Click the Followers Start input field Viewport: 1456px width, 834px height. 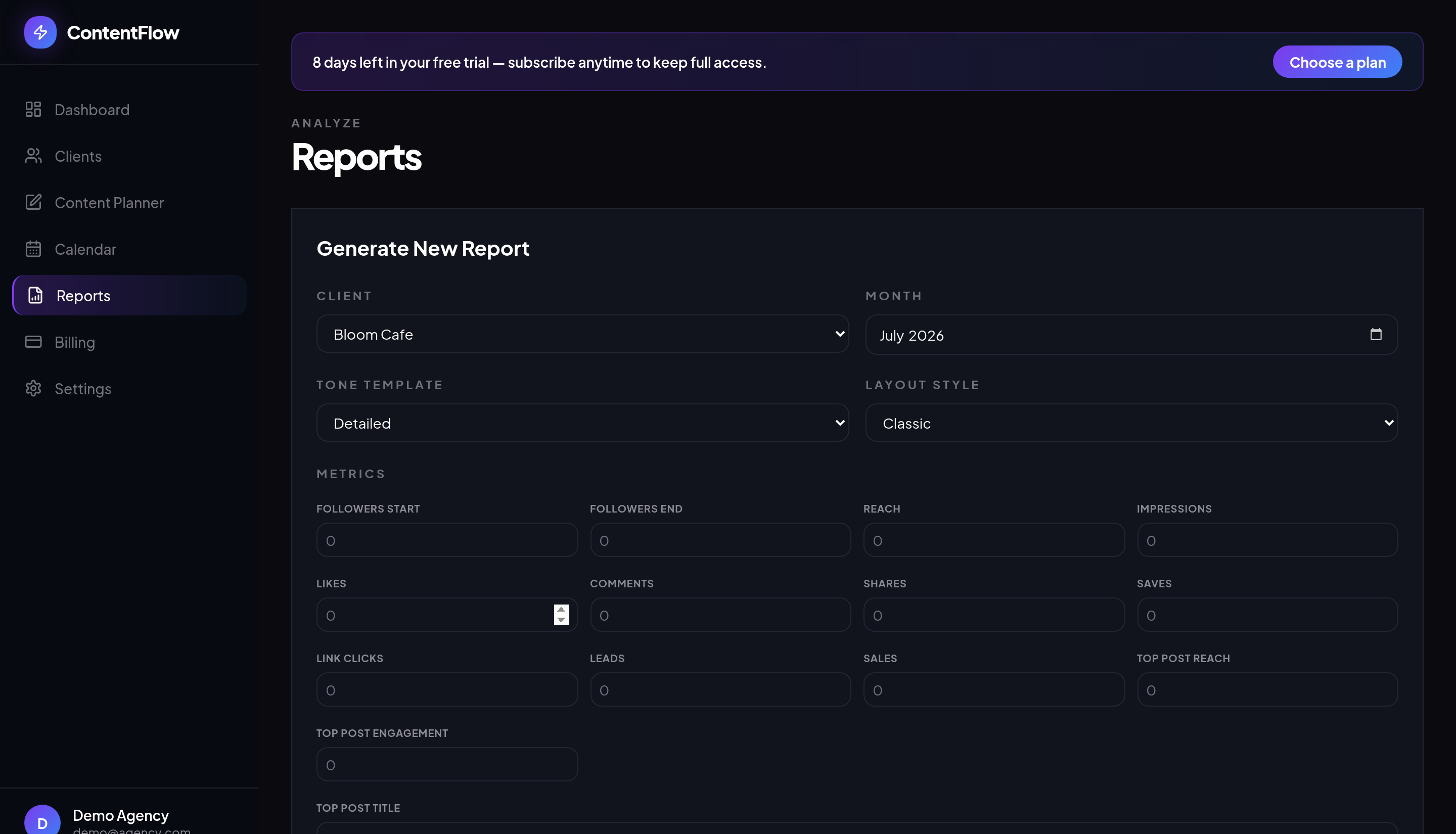tap(447, 540)
